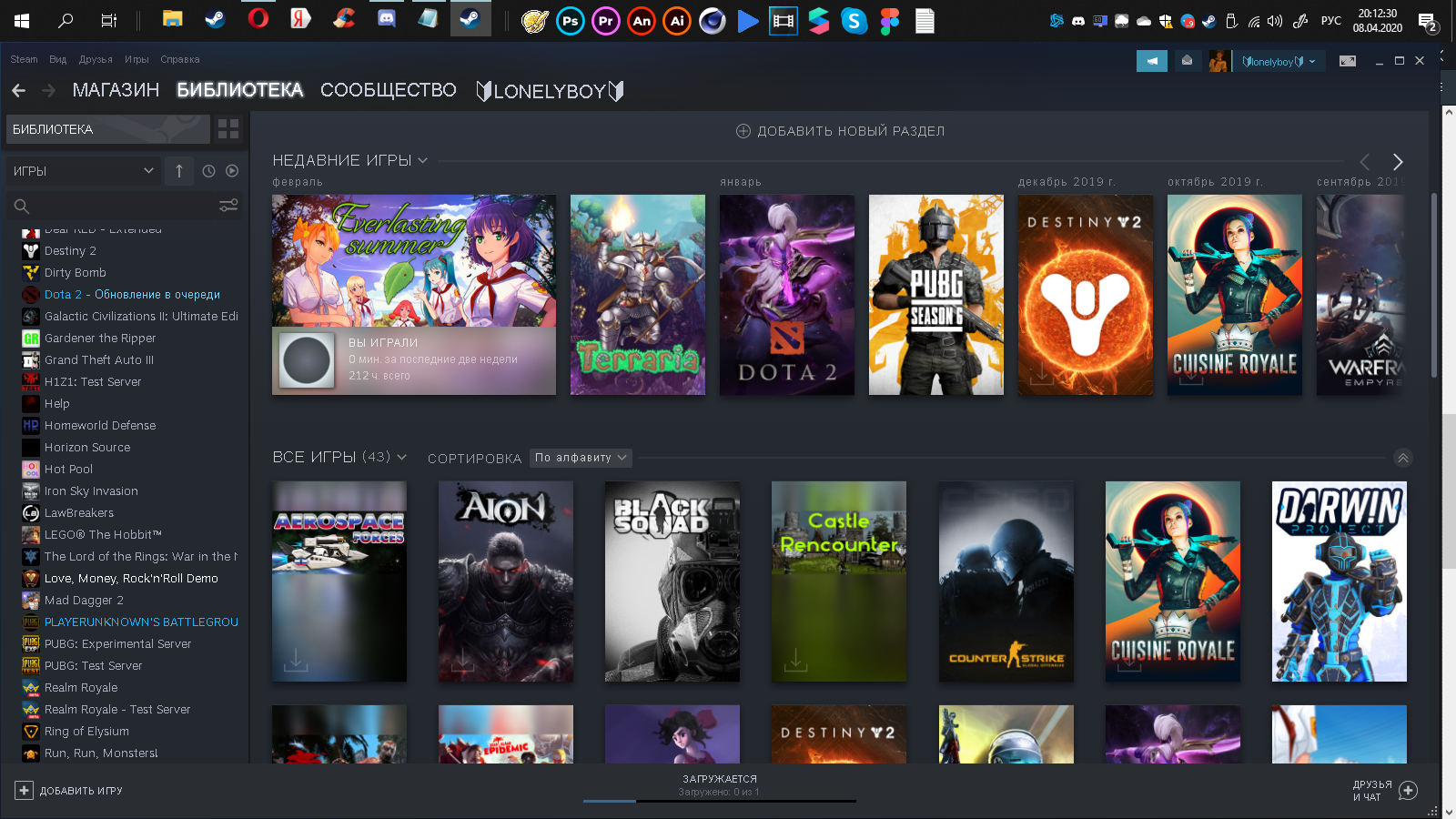Click ДОБАВИТЬ ИГРУ at bottom left
The height and width of the screenshot is (819, 1456).
click(69, 791)
